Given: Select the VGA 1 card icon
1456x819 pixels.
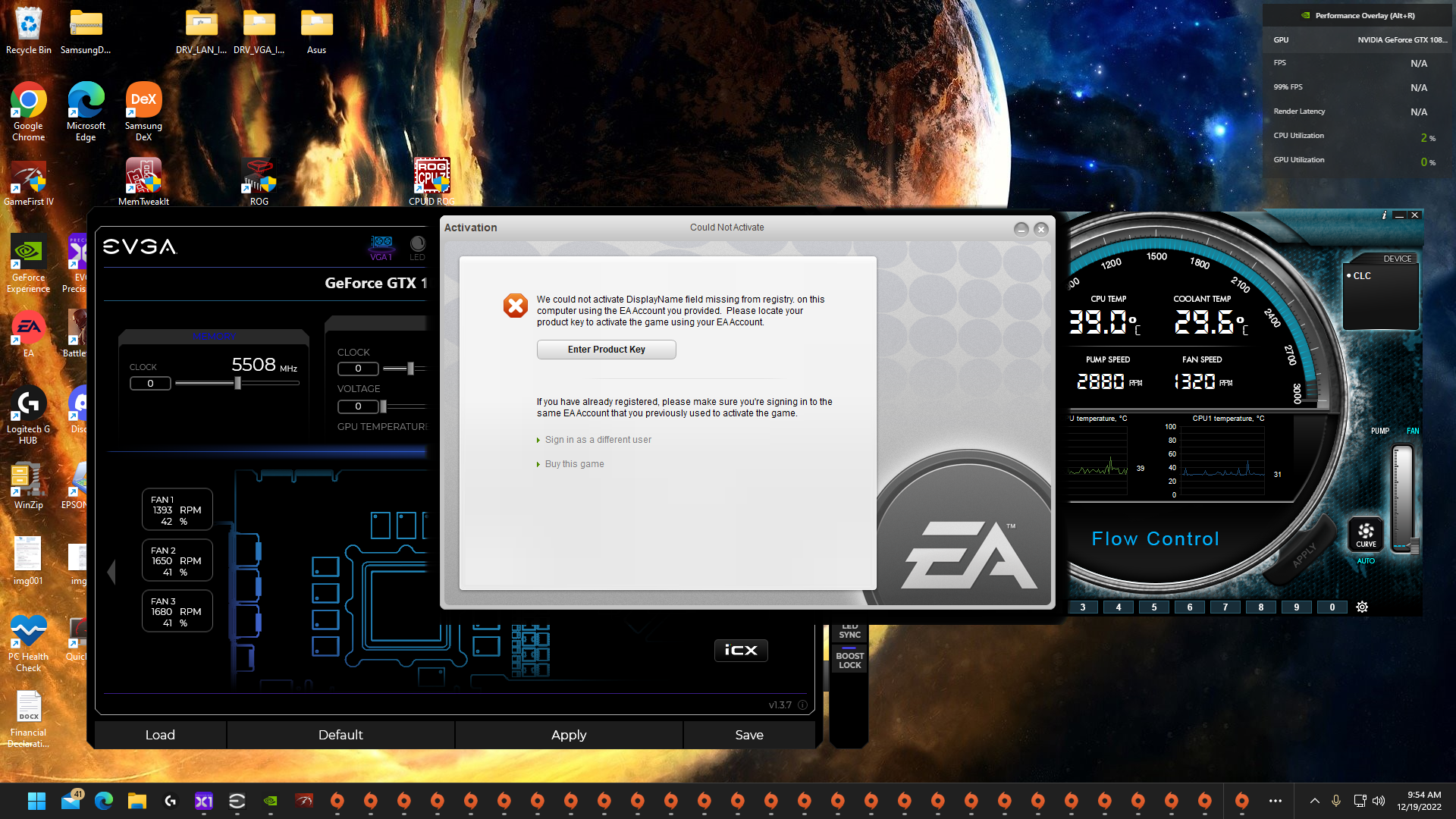Looking at the screenshot, I should click(x=381, y=245).
